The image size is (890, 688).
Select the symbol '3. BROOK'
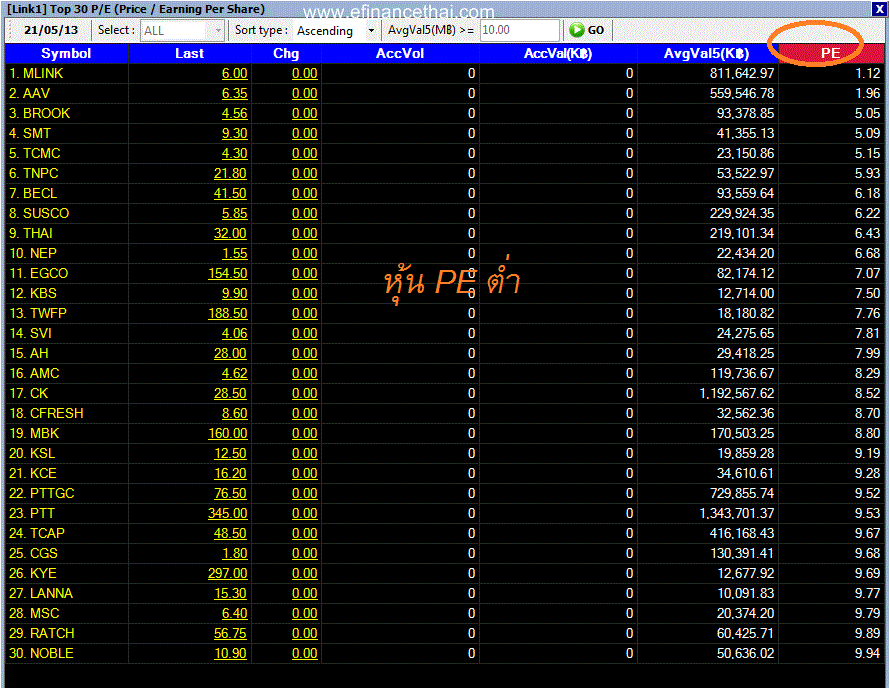(39, 114)
